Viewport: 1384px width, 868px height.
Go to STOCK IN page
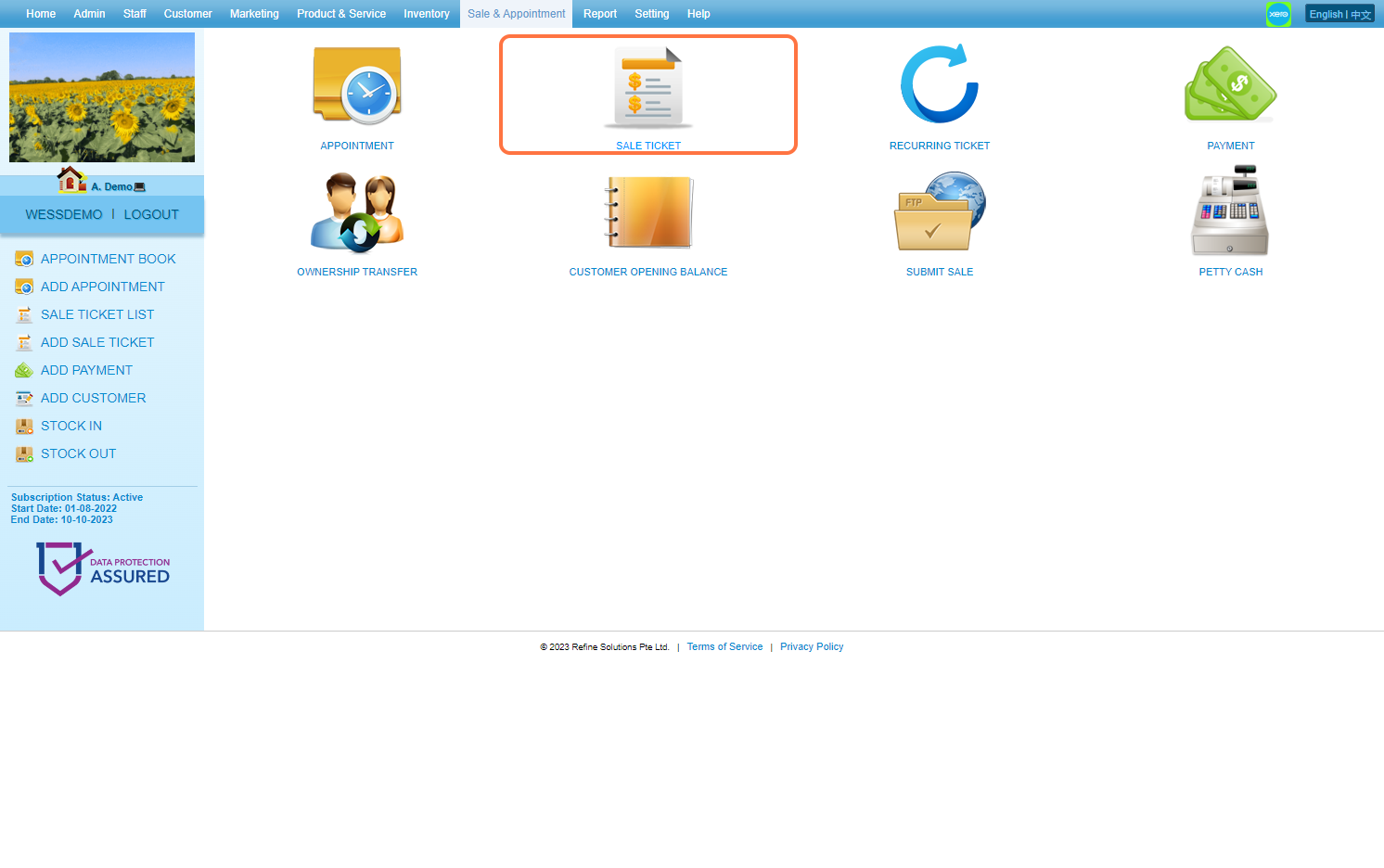71,426
